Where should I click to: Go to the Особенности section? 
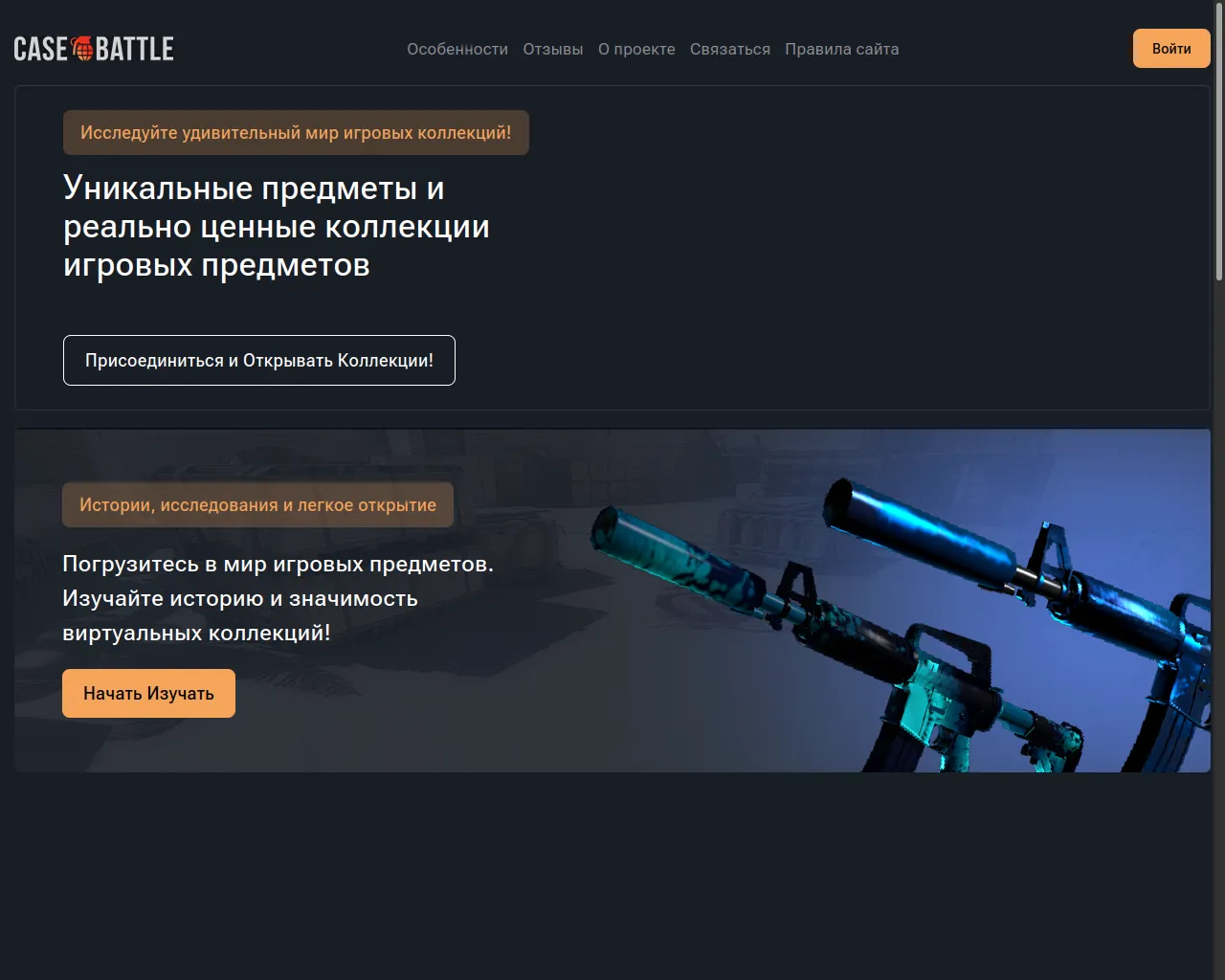[x=457, y=49]
